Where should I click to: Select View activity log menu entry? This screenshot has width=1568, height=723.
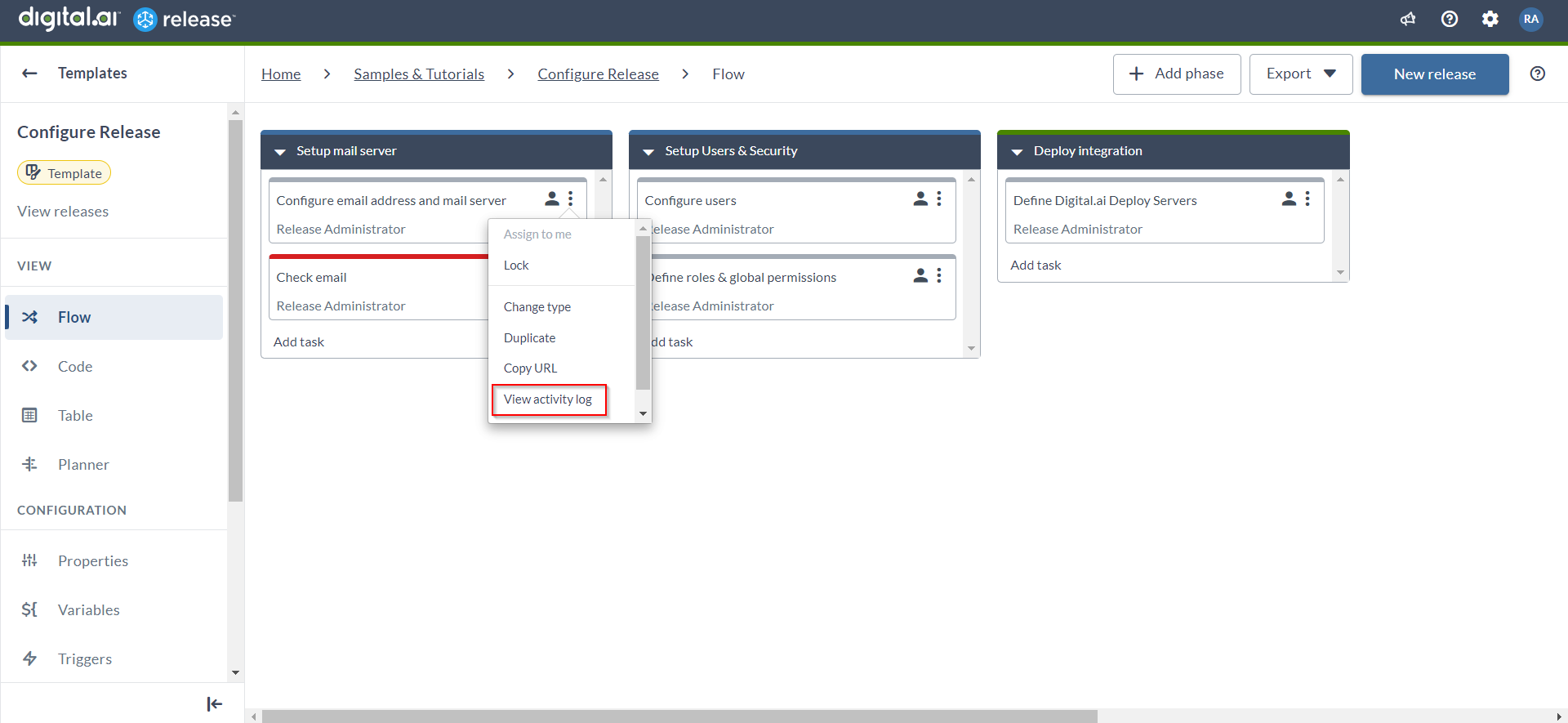(548, 399)
